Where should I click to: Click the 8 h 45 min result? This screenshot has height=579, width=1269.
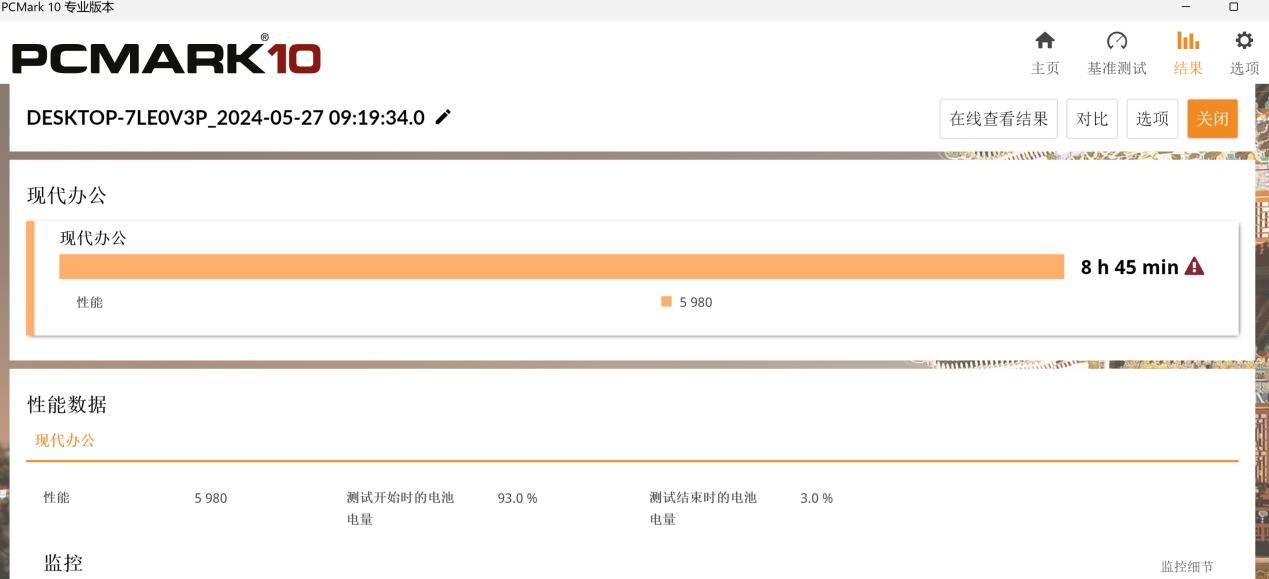tap(1129, 267)
